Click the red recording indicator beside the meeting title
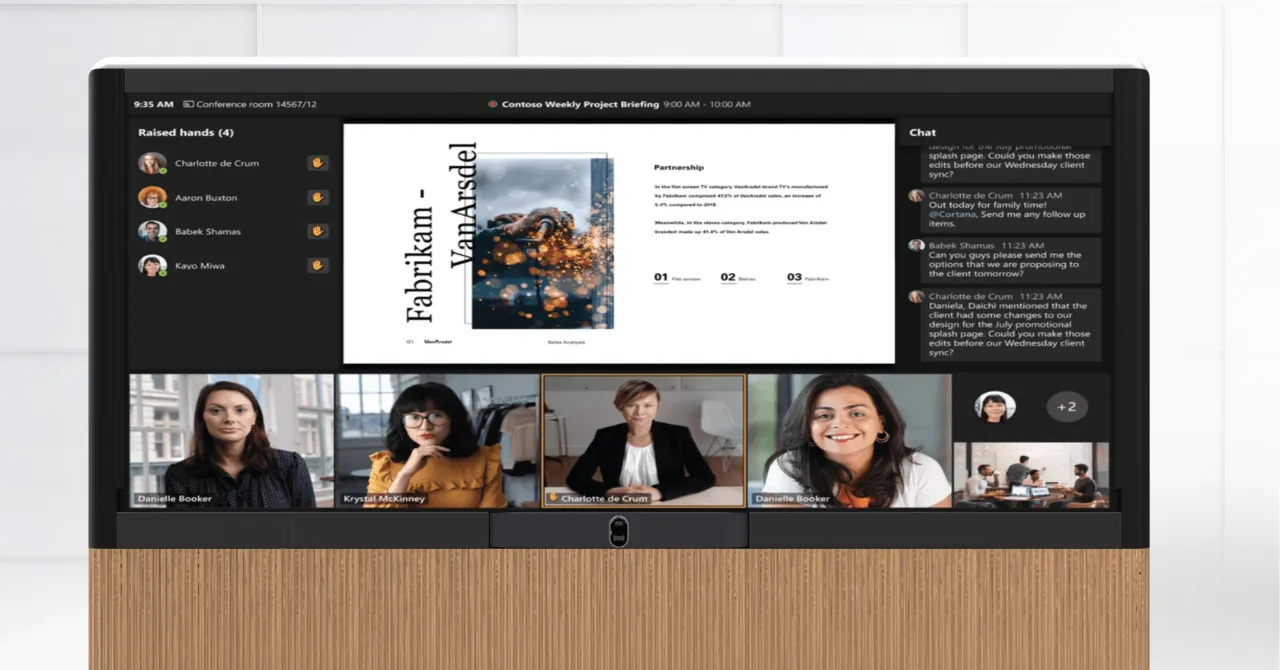 pyautogui.click(x=491, y=104)
